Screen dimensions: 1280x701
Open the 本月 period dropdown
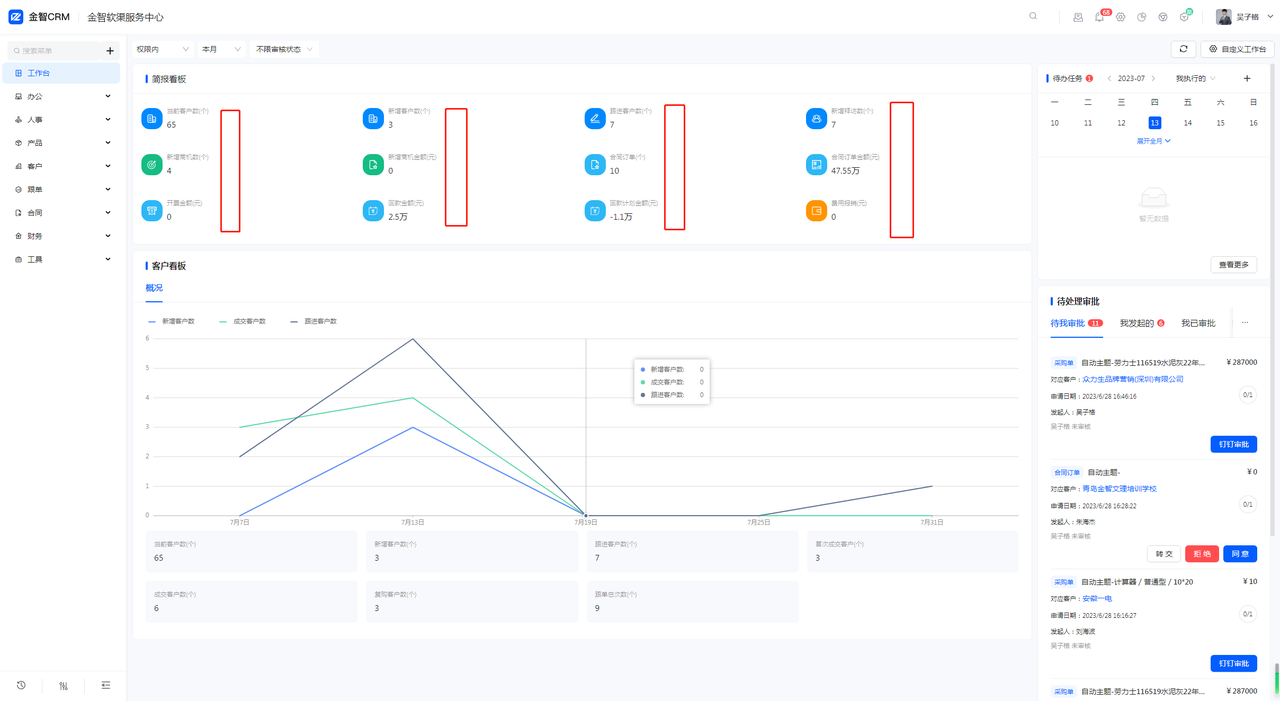[221, 49]
